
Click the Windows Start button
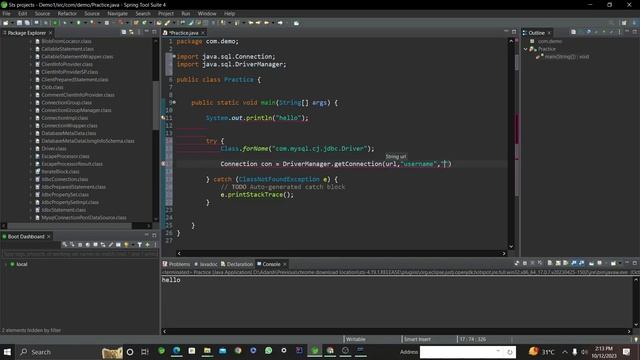point(7,351)
